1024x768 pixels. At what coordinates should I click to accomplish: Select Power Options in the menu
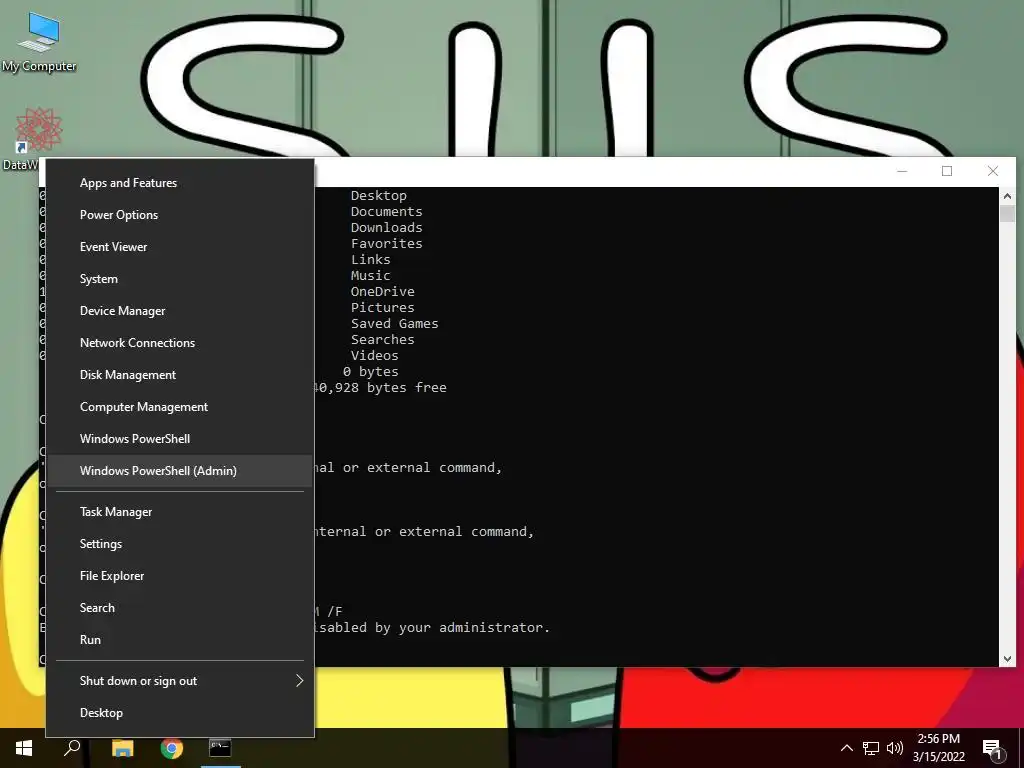[x=180, y=215]
